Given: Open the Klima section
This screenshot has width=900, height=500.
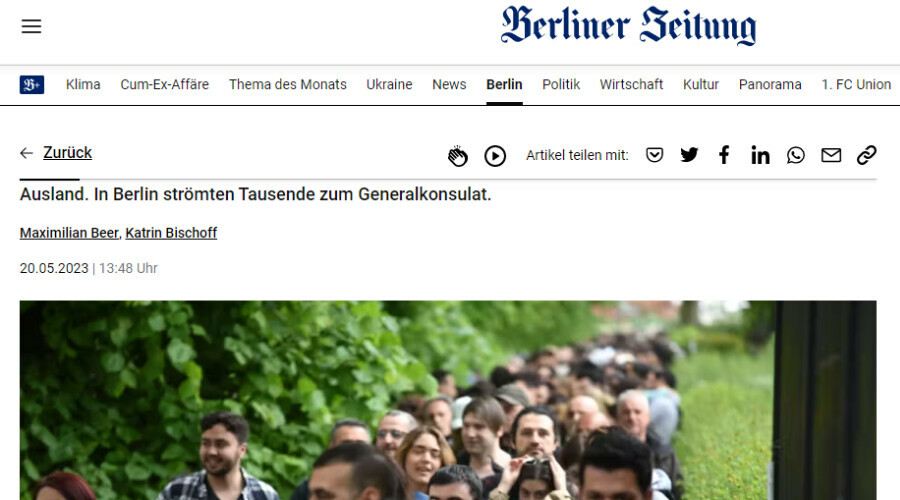Looking at the screenshot, I should tap(83, 84).
